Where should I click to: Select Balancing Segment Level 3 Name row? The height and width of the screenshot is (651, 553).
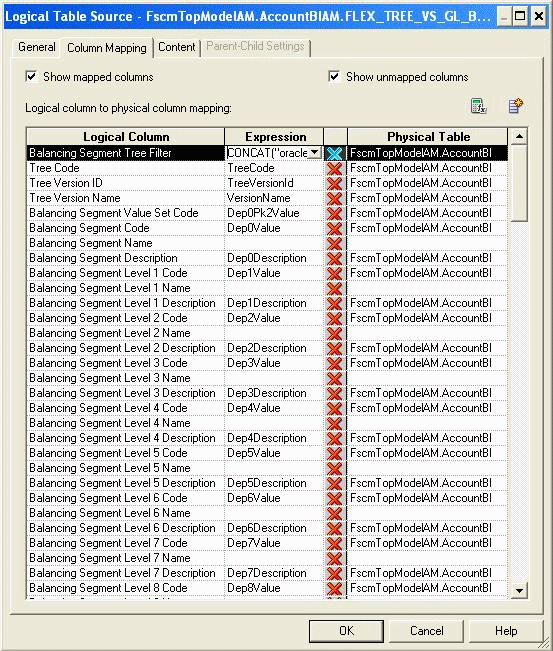[x=125, y=378]
